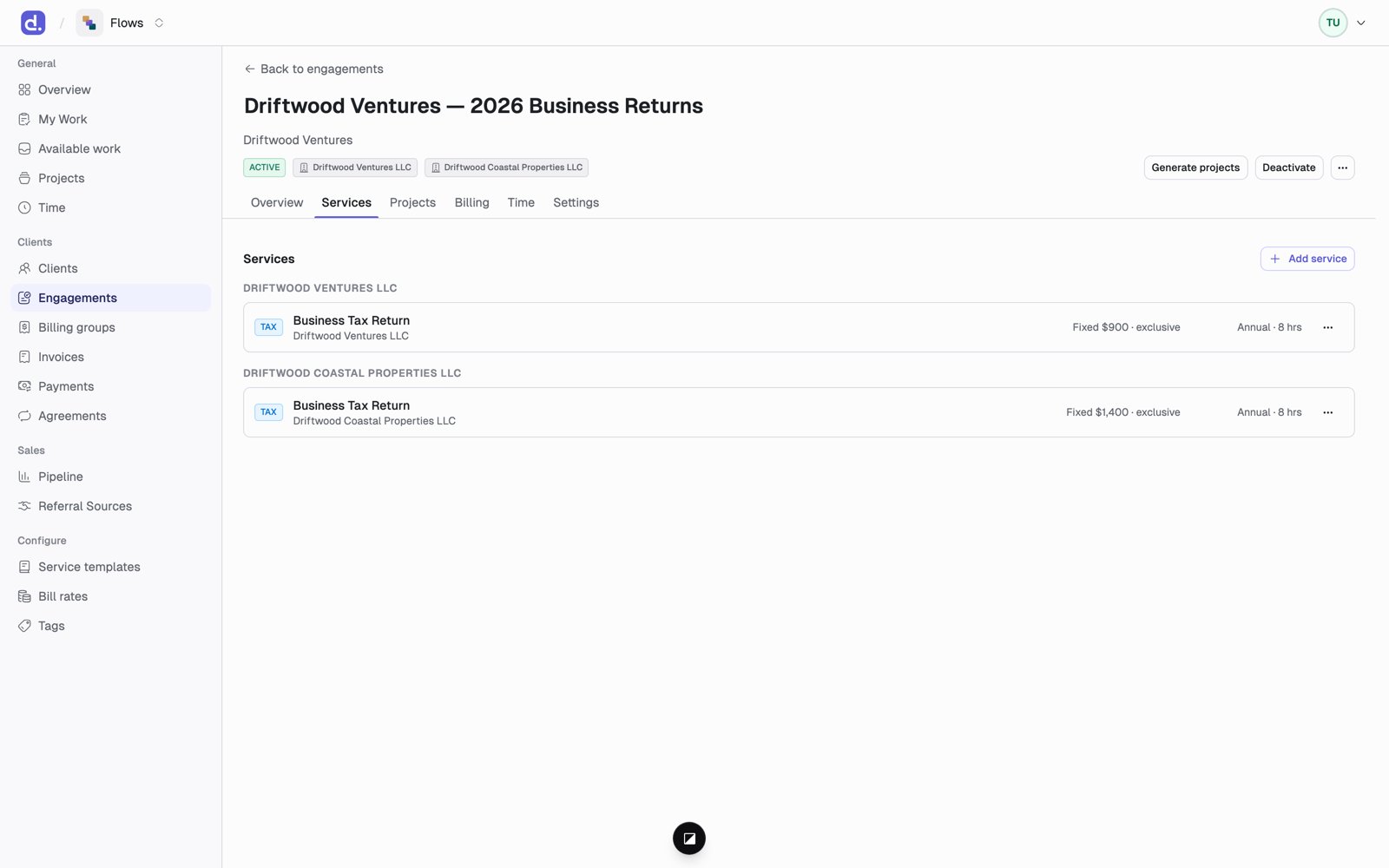Switch to the Settings tab
Screen dimensions: 1389x868
[x=576, y=202]
